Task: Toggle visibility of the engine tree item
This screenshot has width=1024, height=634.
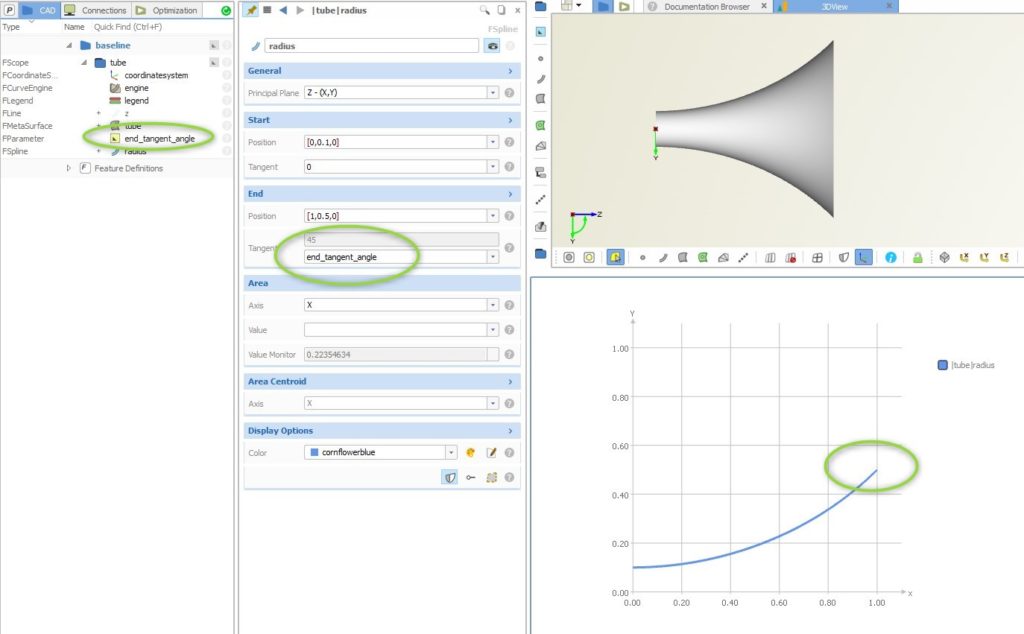Action: [227, 88]
